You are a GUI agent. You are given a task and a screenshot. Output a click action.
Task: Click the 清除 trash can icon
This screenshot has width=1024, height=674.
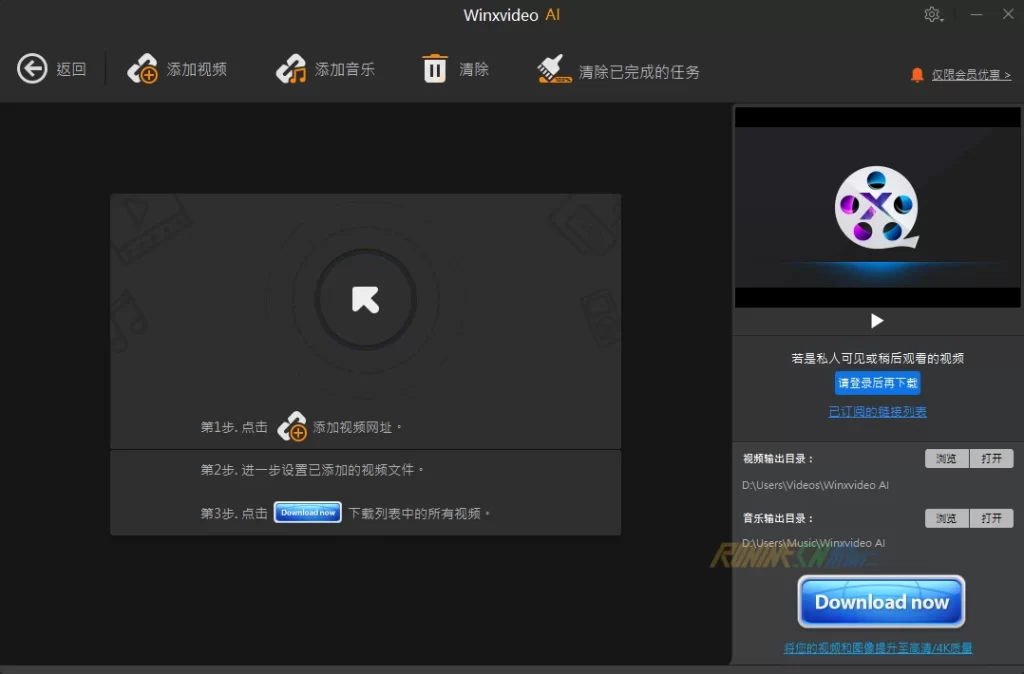[x=435, y=69]
